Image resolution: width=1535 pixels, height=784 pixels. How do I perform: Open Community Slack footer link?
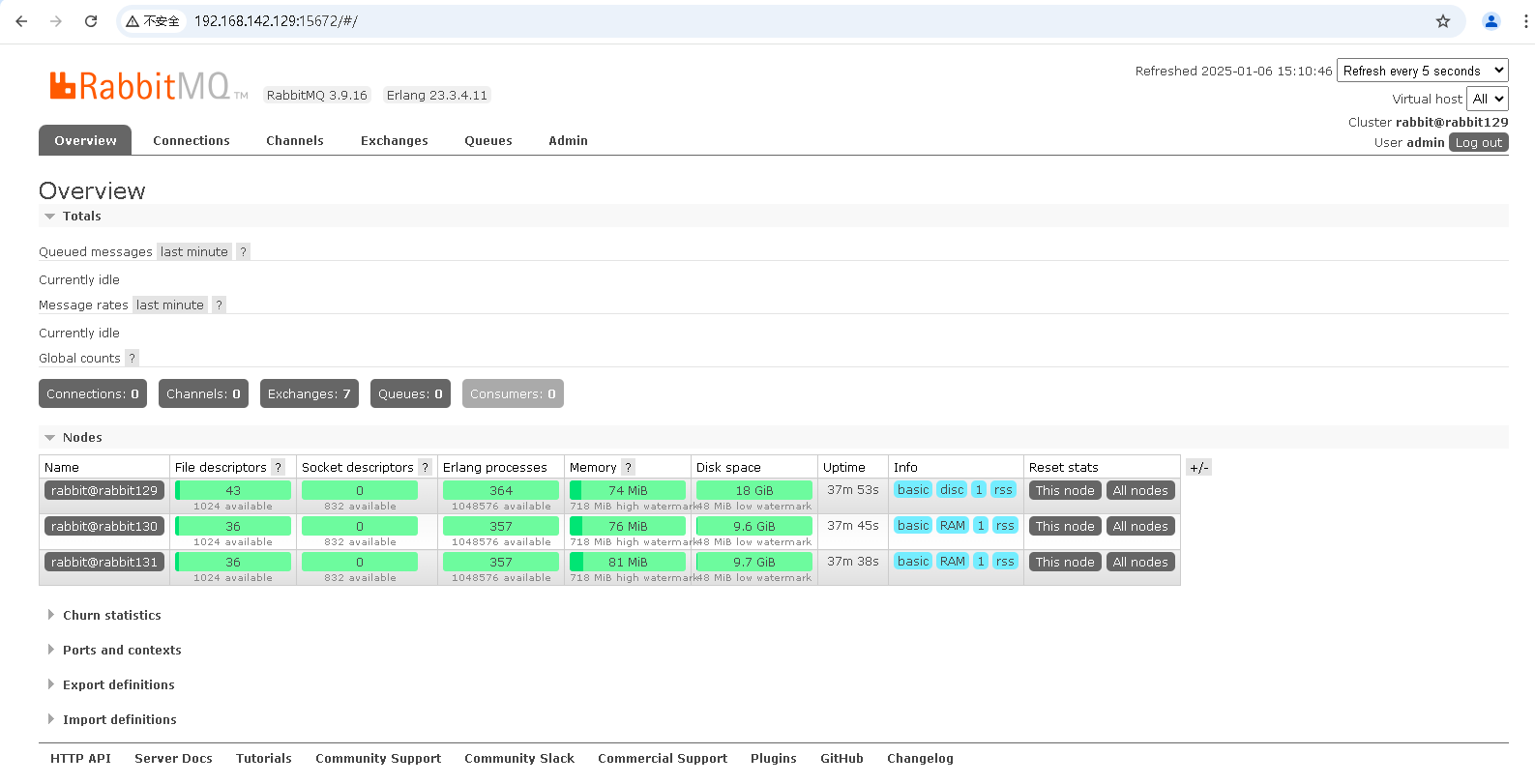(x=519, y=758)
